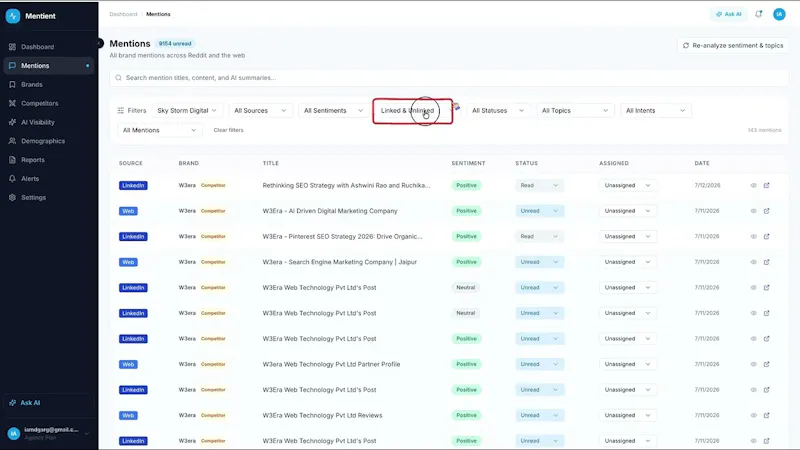Open the All Sentiments filter dropdown
This screenshot has width=800, height=450.
tap(333, 110)
